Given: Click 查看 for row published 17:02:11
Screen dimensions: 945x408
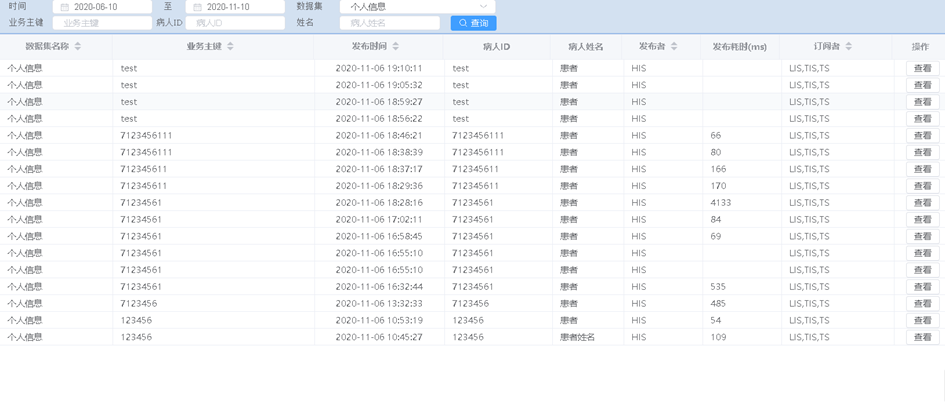Looking at the screenshot, I should (x=923, y=220).
